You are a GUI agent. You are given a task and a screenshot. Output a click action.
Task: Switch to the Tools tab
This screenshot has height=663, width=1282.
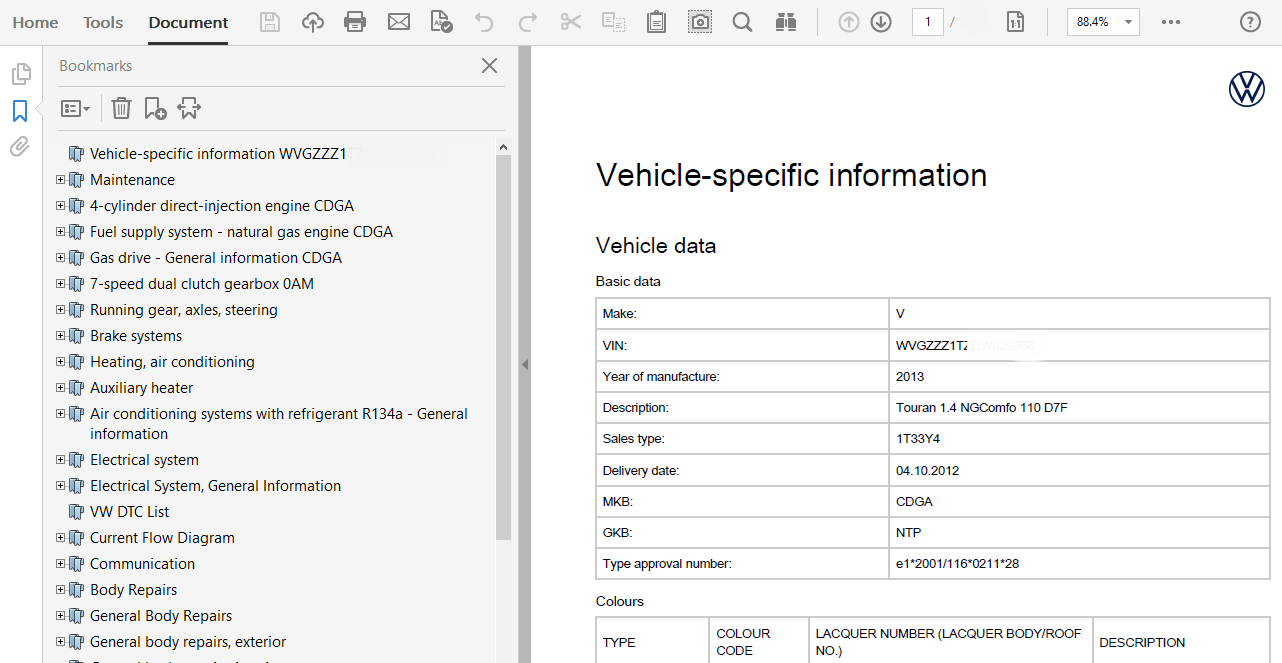tap(103, 22)
